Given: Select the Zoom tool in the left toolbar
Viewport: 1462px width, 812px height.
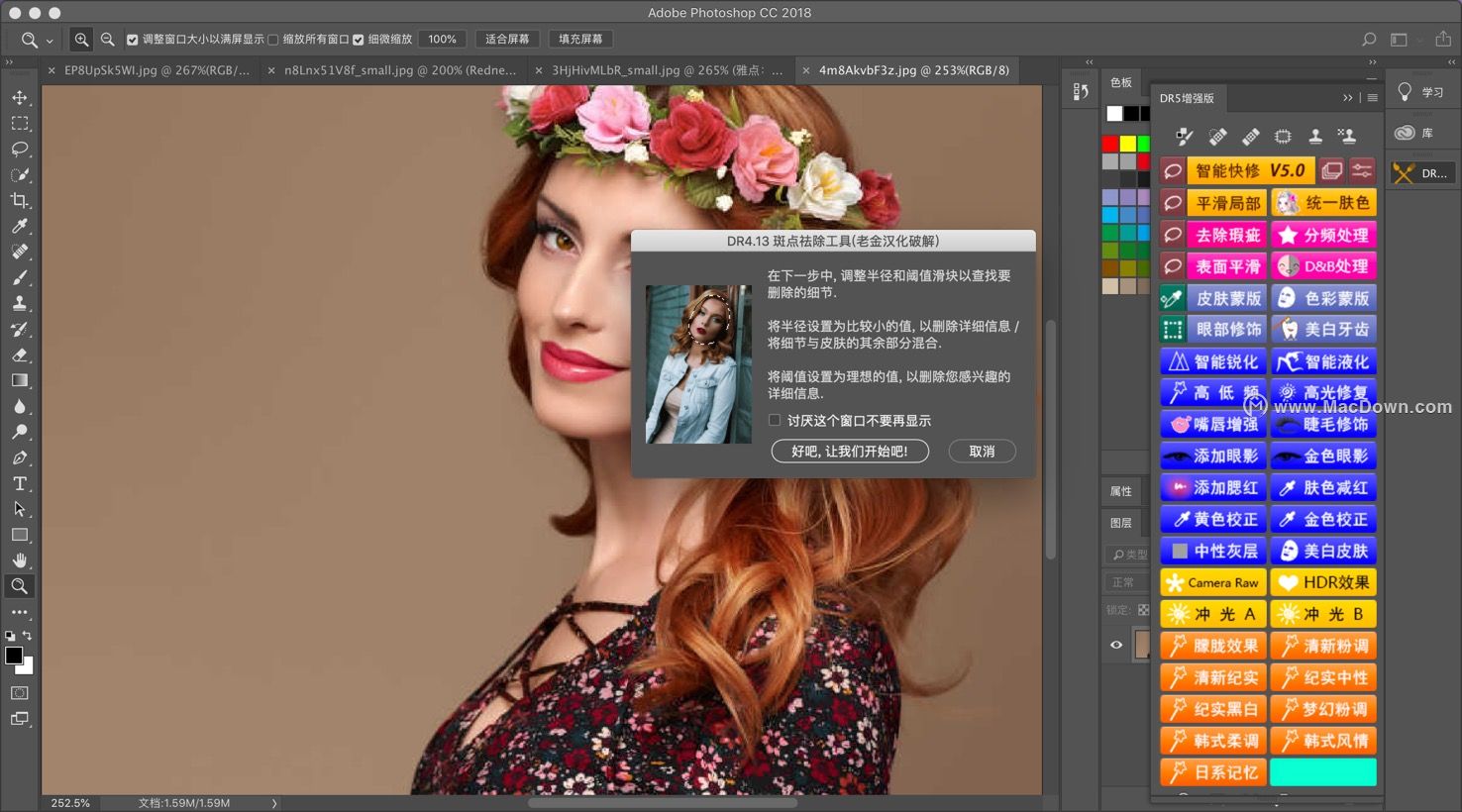Looking at the screenshot, I should click(19, 586).
